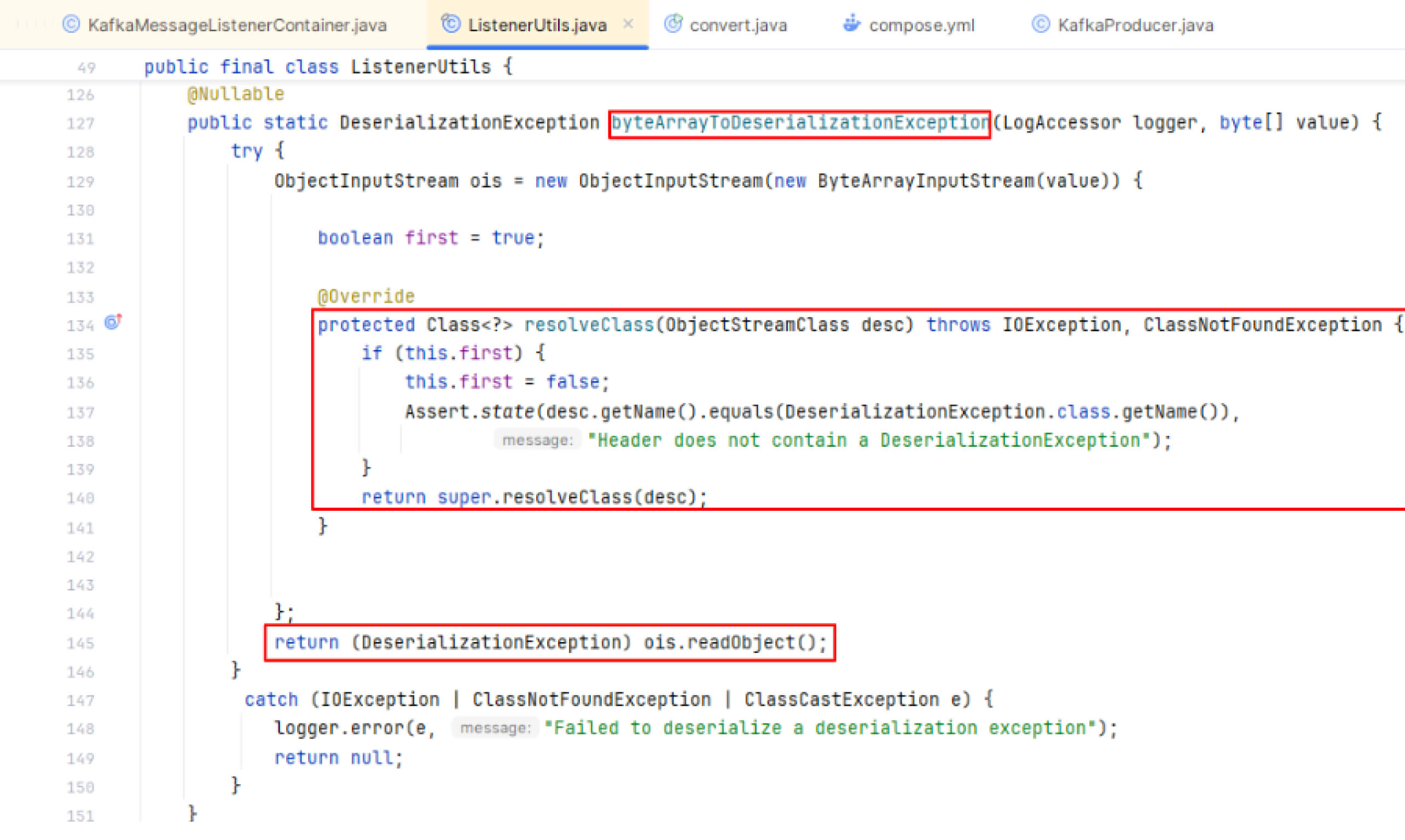This screenshot has width=1405, height=840.
Task: Click the message inlay hint on line 138
Action: [537, 440]
